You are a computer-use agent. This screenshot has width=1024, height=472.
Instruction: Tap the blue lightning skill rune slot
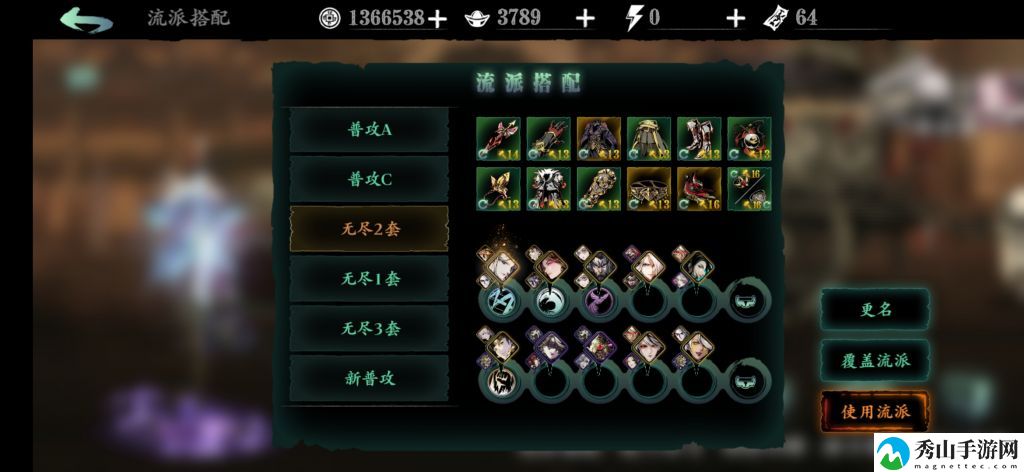[502, 301]
